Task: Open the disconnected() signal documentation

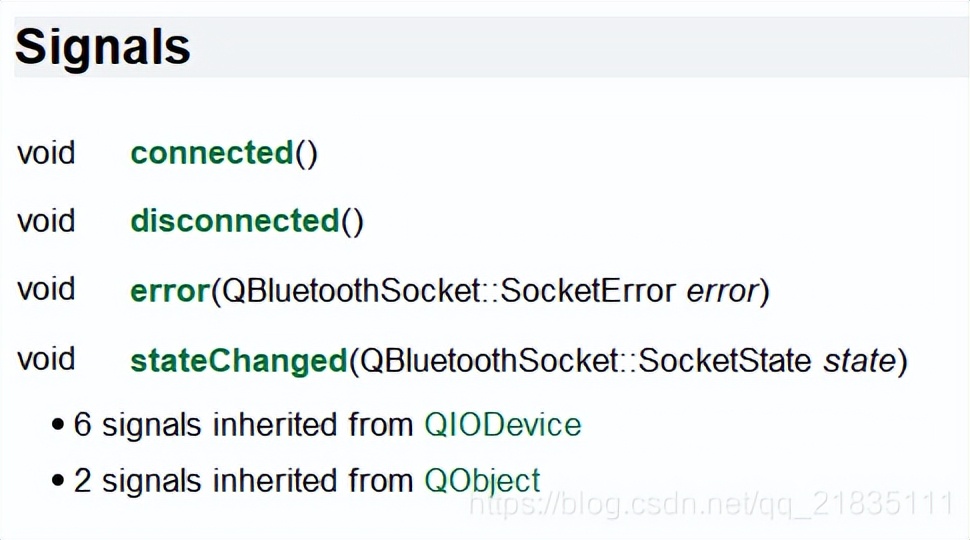Action: tap(235, 221)
